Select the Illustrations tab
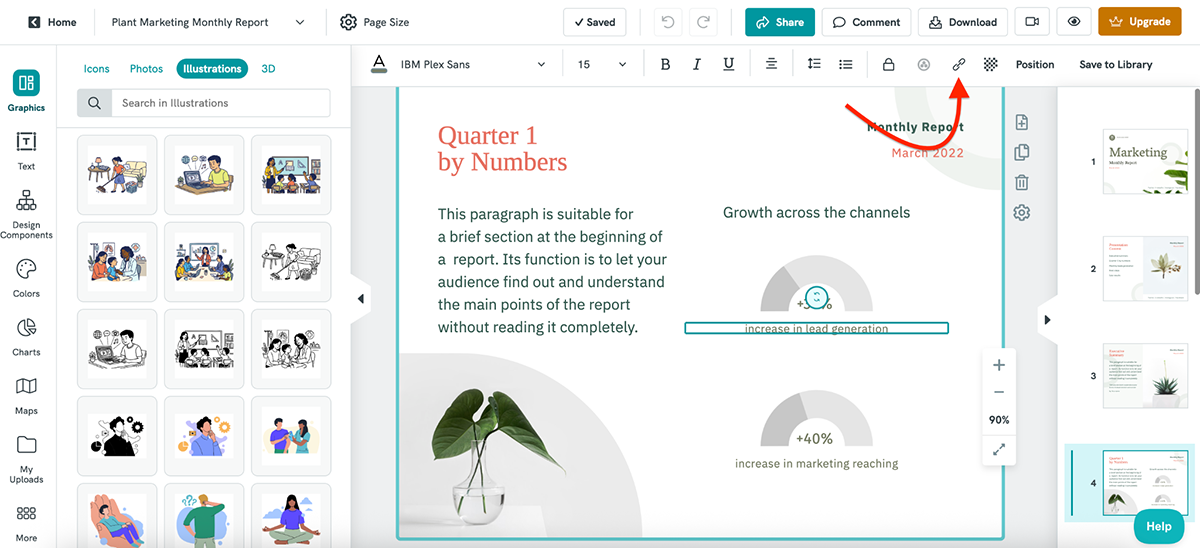The height and width of the screenshot is (548, 1200). tap(212, 69)
